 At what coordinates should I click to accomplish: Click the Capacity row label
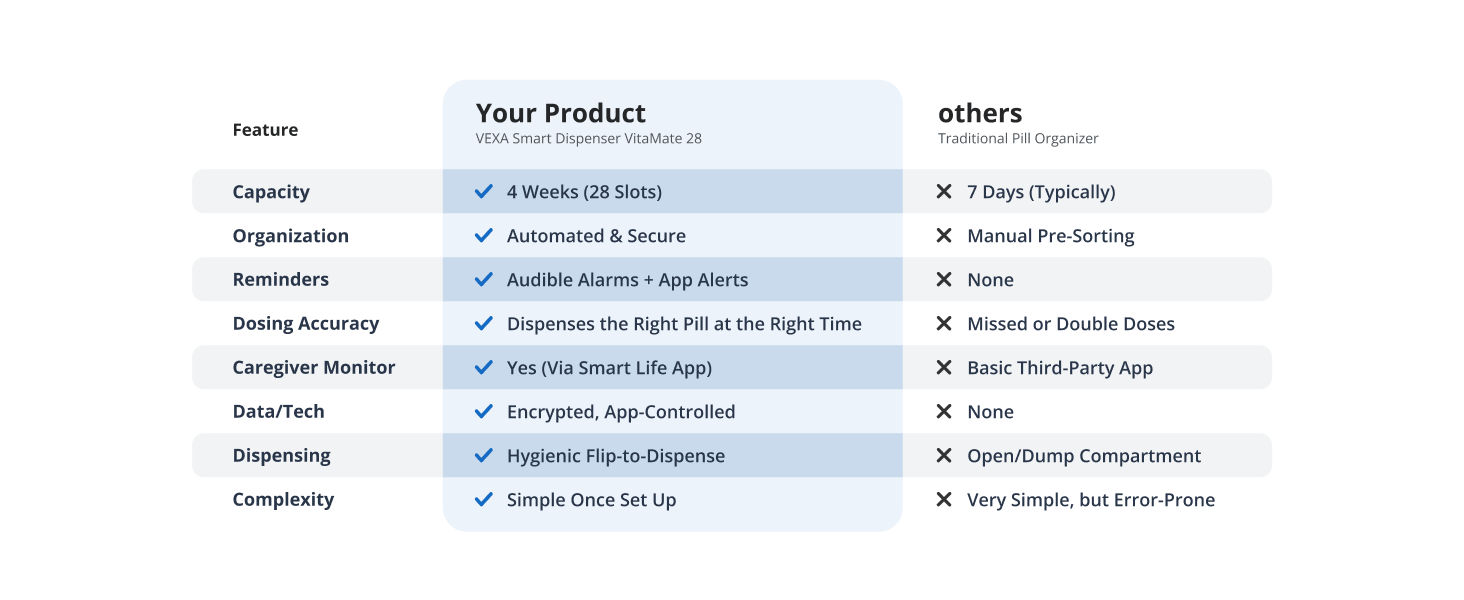click(x=271, y=192)
